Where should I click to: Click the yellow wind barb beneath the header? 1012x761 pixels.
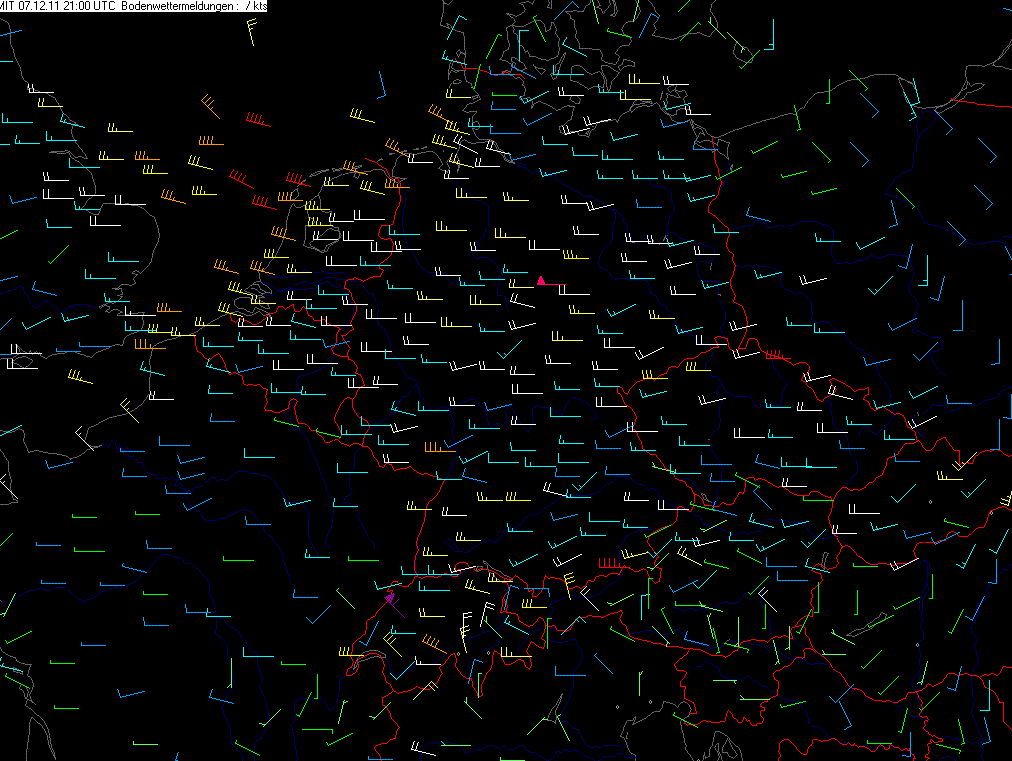(x=250, y=35)
